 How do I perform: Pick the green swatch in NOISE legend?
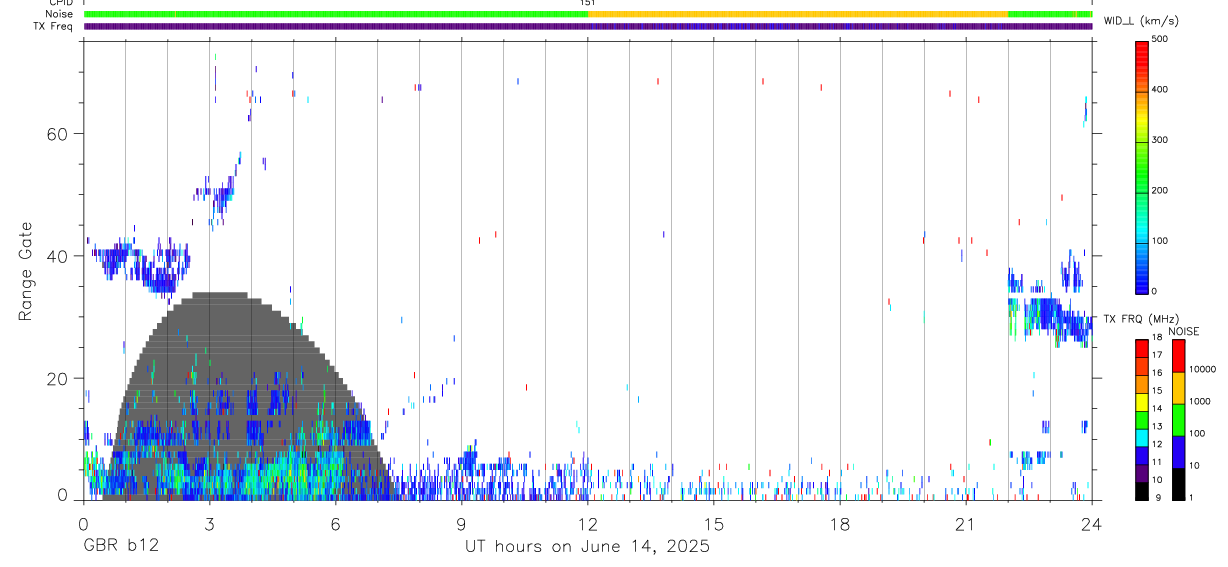point(1178,420)
